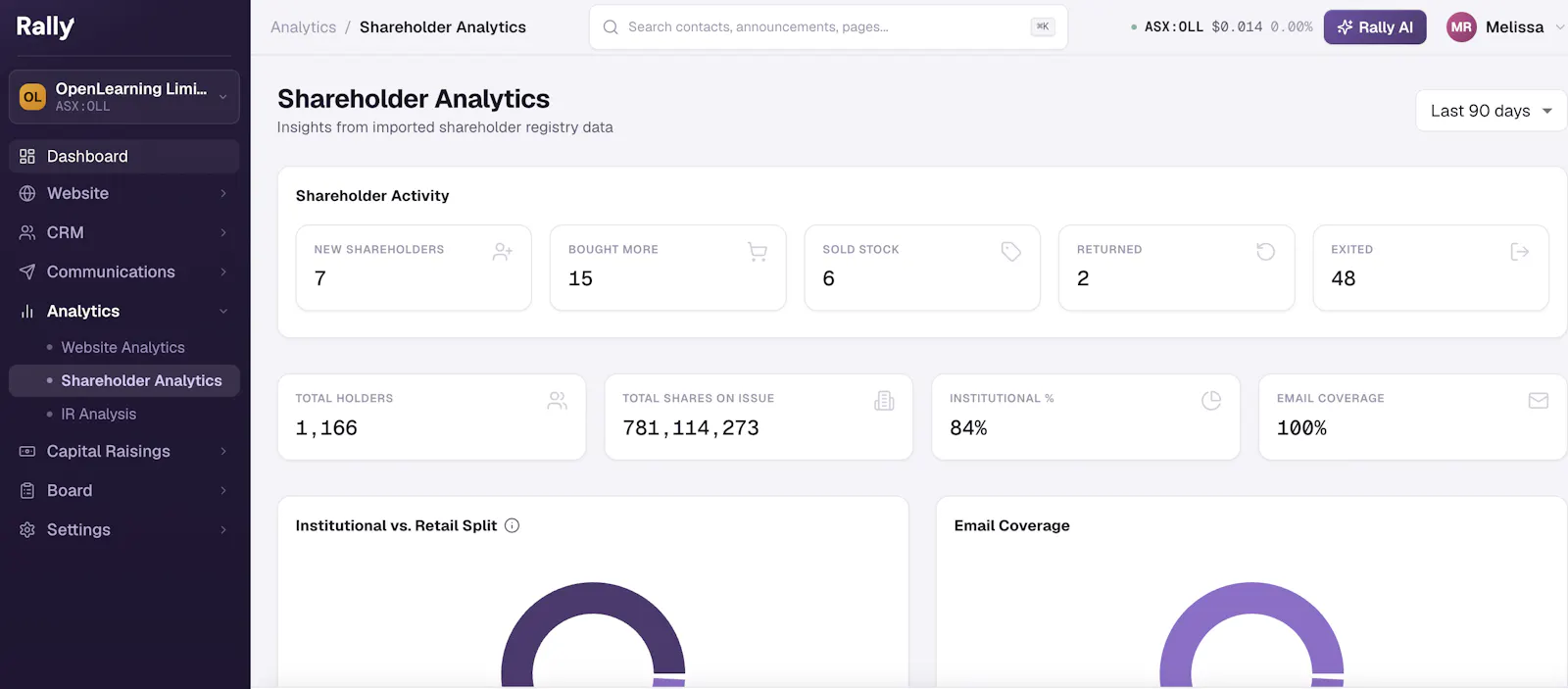Click the Total Holders people icon
The image size is (1568, 689).
coord(558,400)
